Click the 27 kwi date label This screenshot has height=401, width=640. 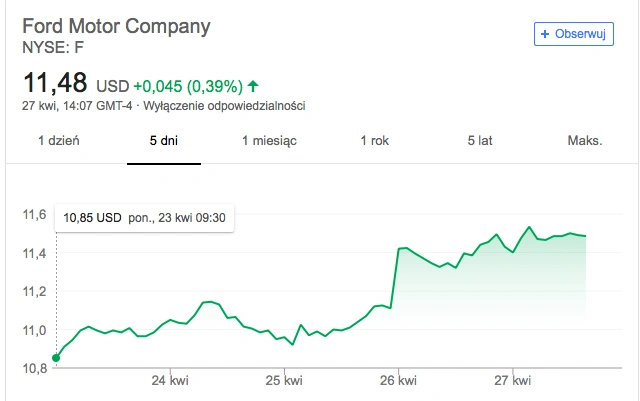[x=513, y=381]
